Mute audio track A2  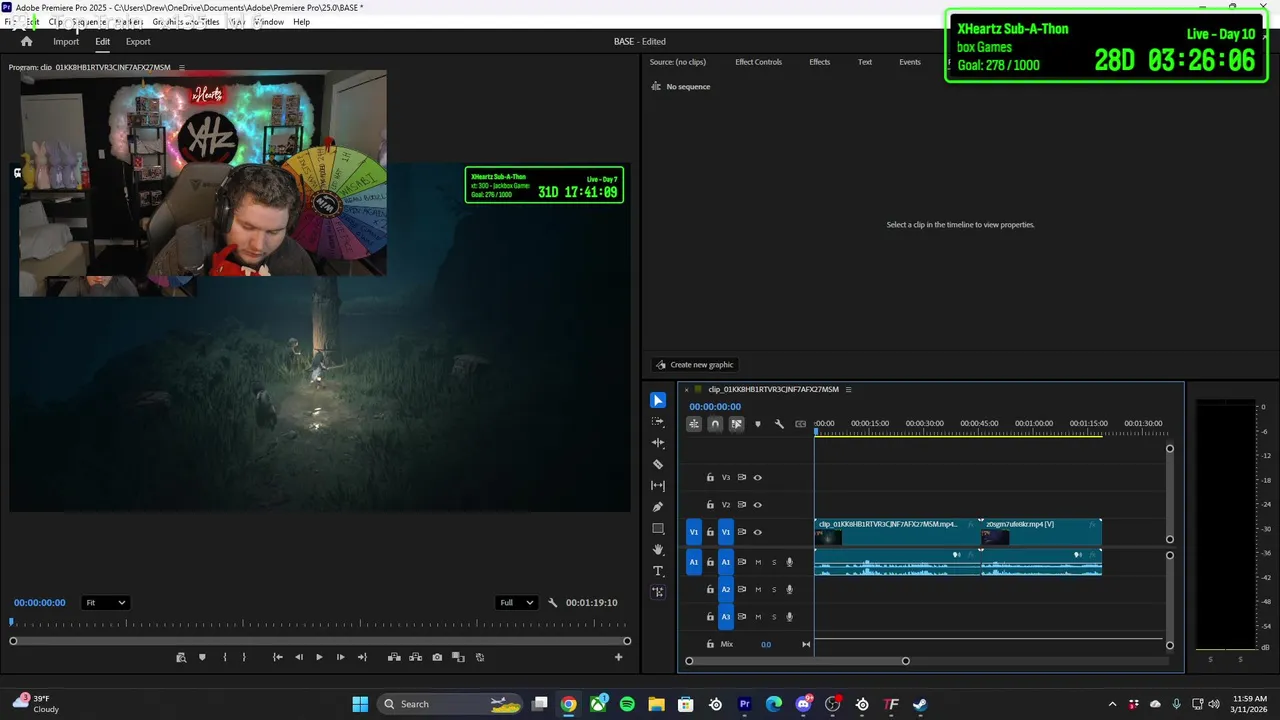coord(757,589)
